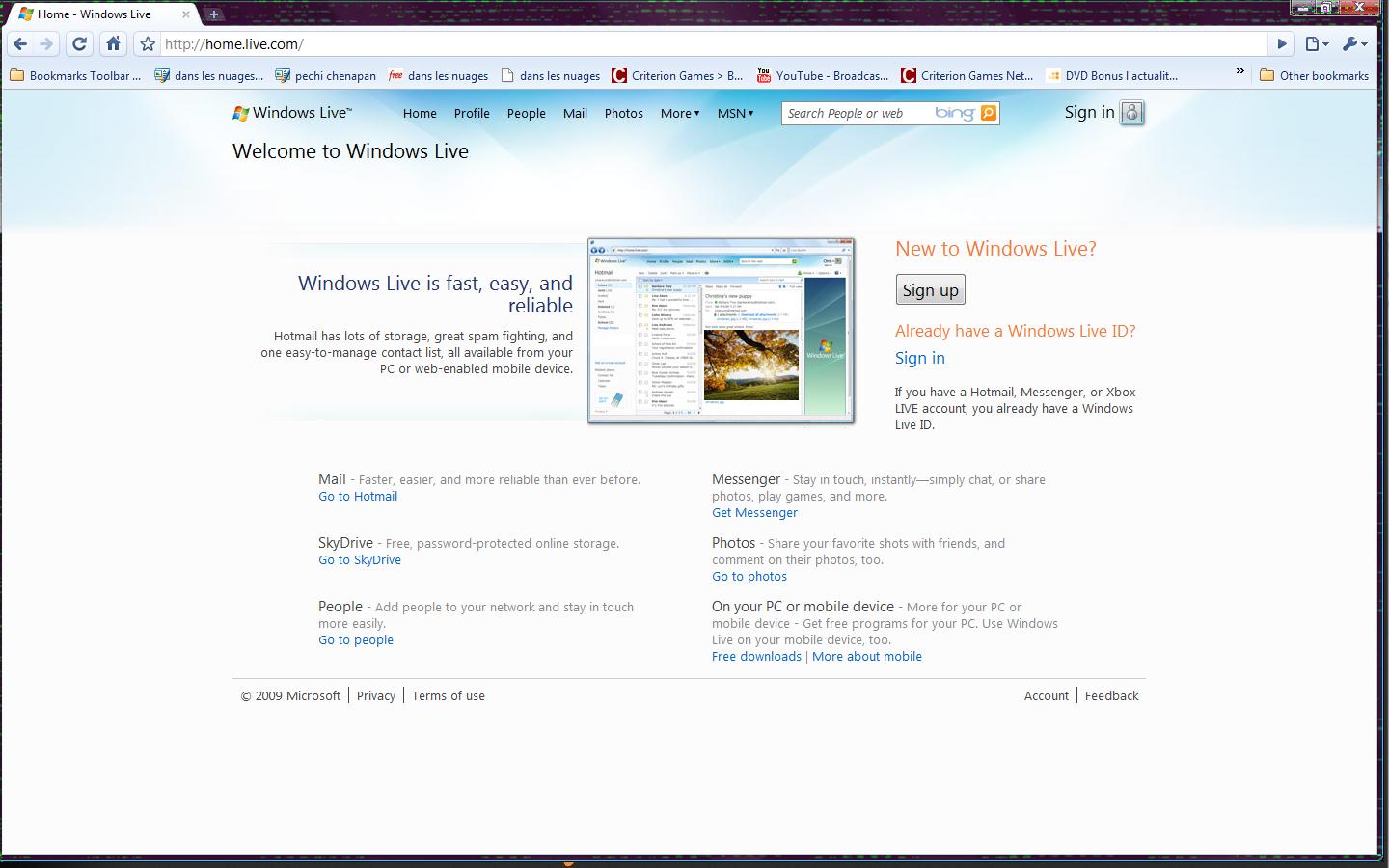Viewport: 1389px width, 868px height.
Task: Show hidden bookmarks with the chevron
Action: click(1240, 73)
